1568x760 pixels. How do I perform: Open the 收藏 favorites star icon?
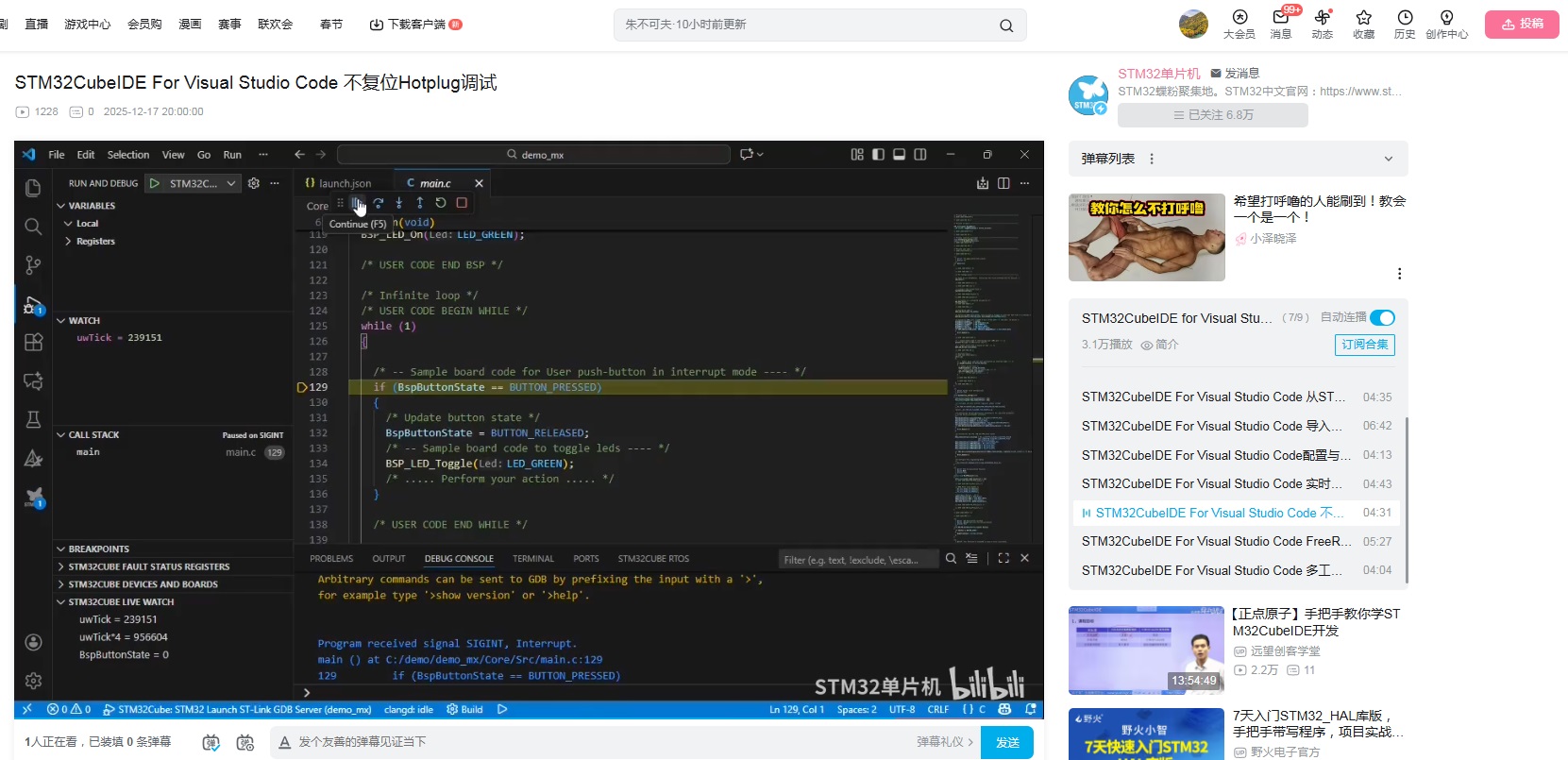click(1363, 19)
